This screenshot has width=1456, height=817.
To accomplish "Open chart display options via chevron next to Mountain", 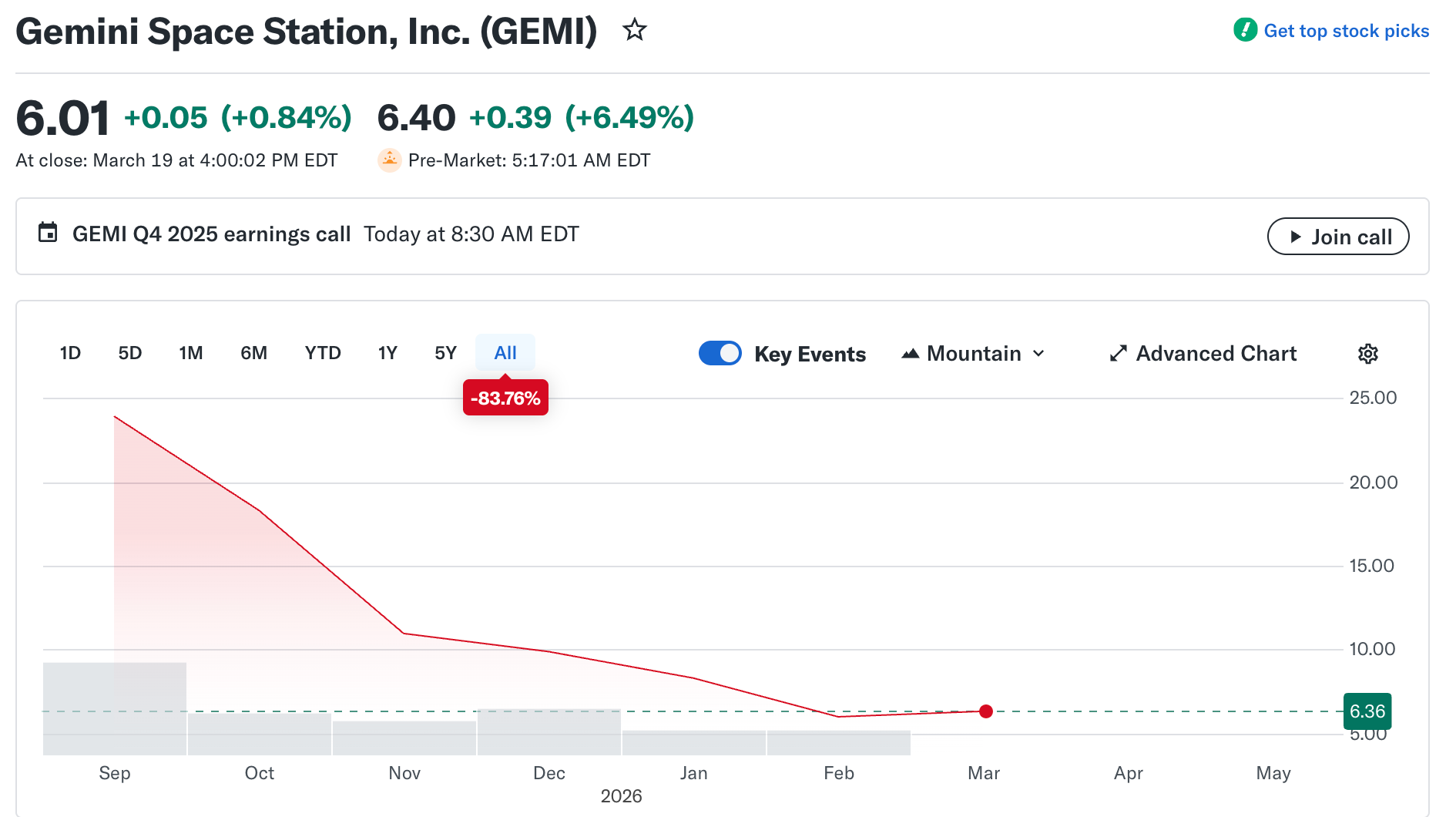I will tap(1039, 353).
